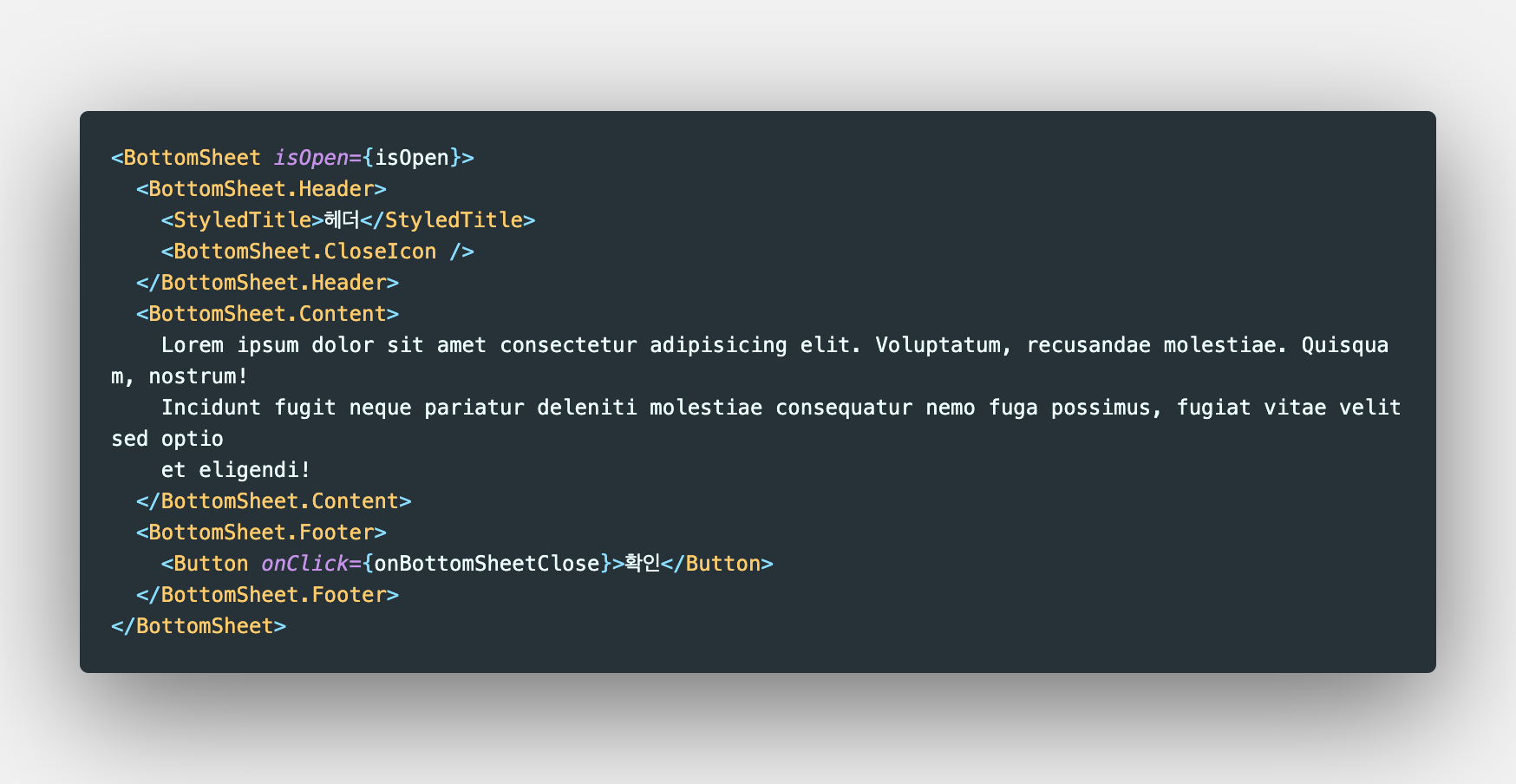Click the isOpen attribute name in italics
Image resolution: width=1516 pixels, height=784 pixels.
[310, 158]
